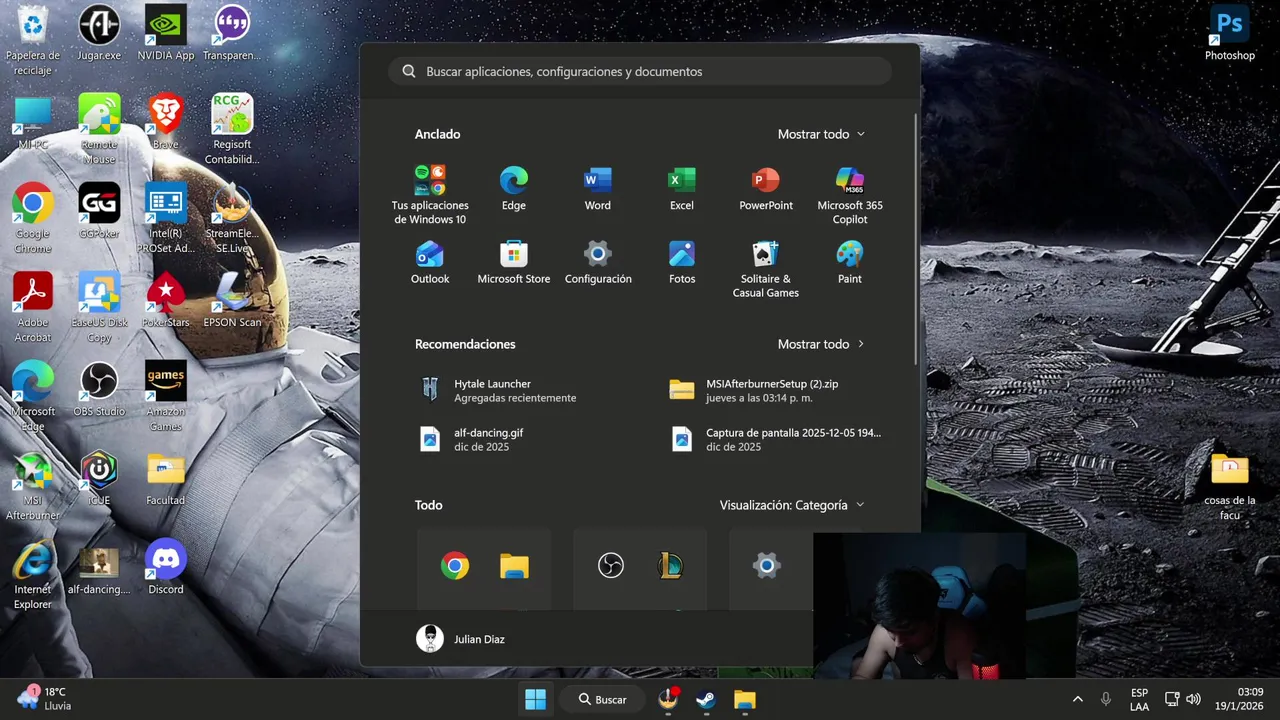Open Mostrar todo for Recomendaciones
The width and height of the screenshot is (1280, 720).
(822, 344)
